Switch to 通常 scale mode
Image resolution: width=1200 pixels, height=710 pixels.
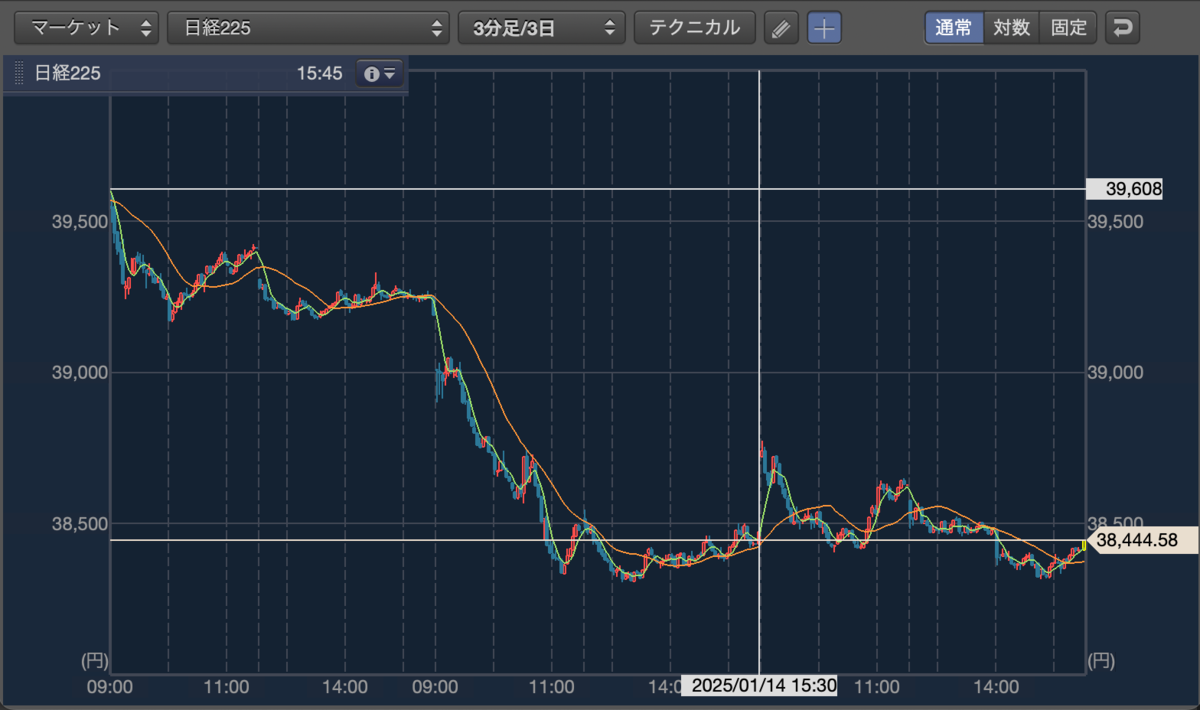(953, 28)
